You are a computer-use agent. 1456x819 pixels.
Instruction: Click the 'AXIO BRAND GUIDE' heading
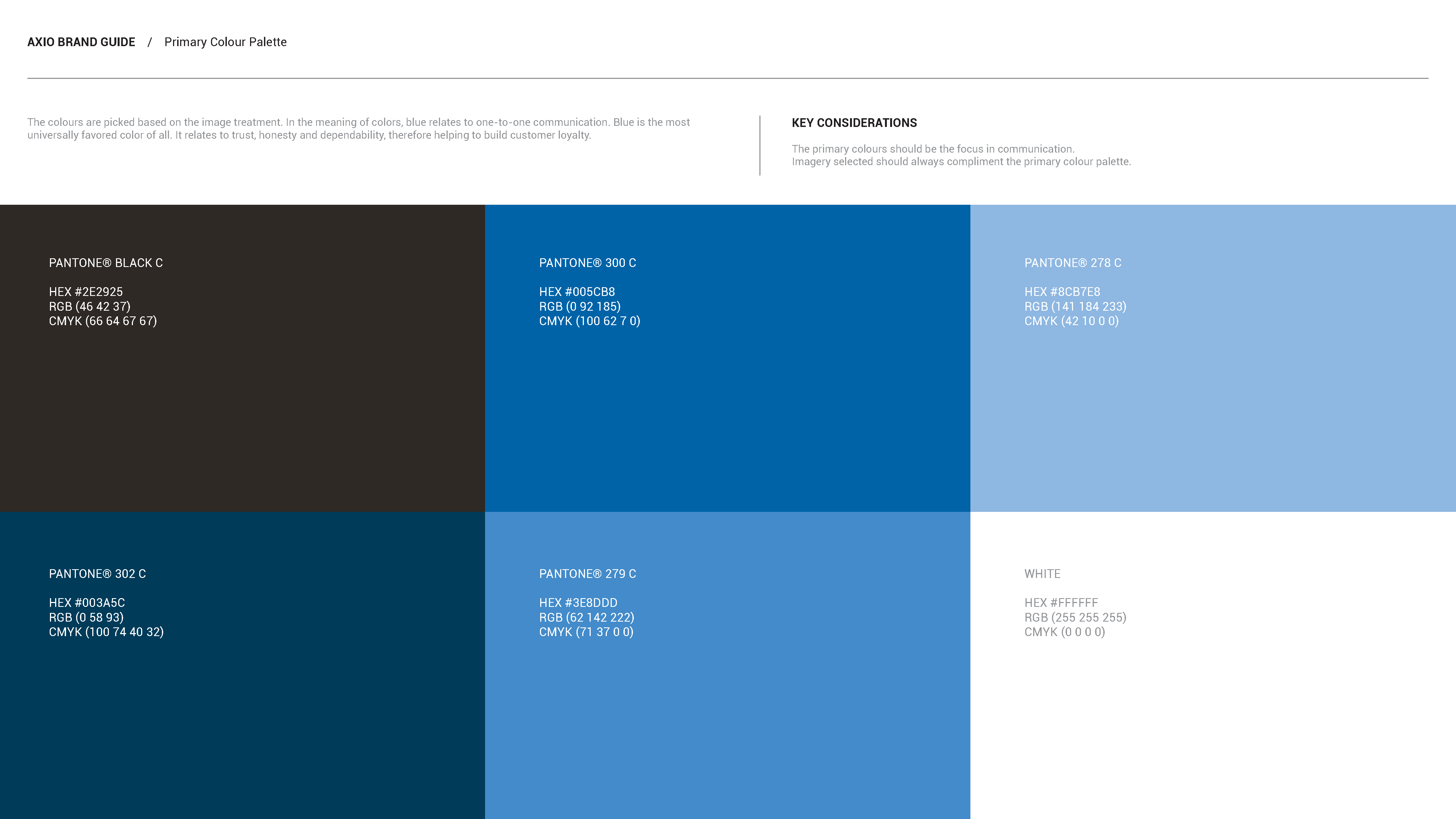[x=81, y=42]
